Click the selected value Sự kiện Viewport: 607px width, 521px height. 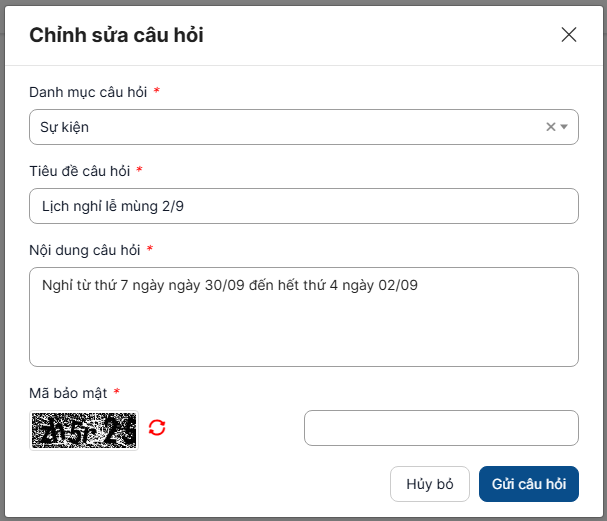click(65, 127)
